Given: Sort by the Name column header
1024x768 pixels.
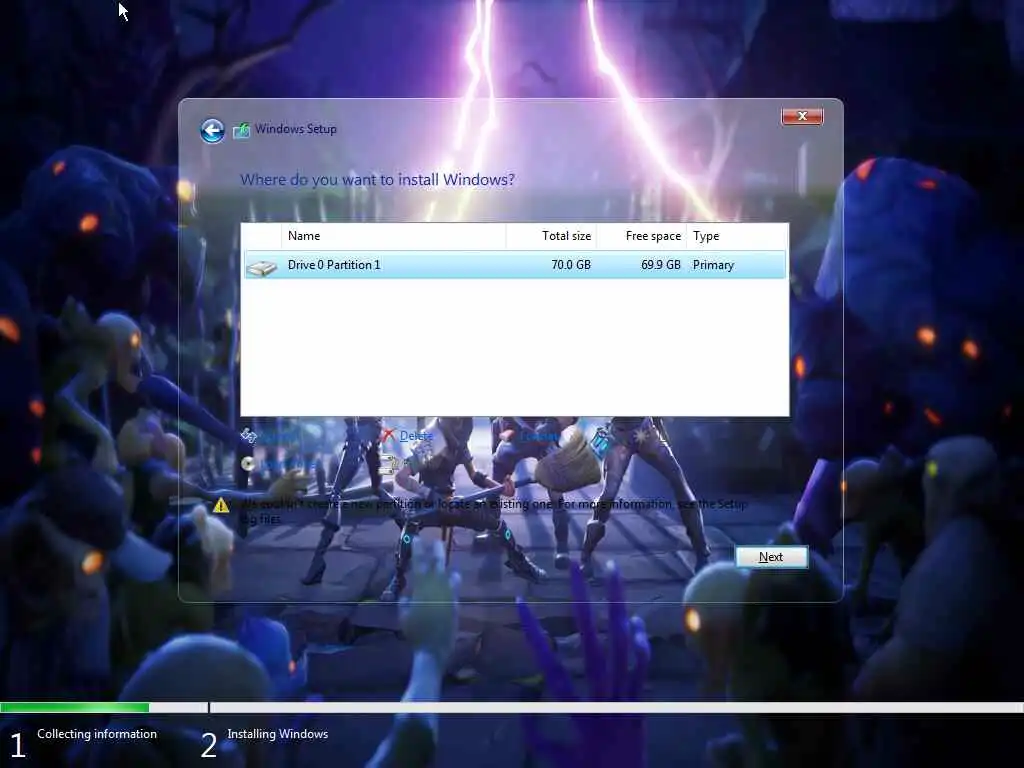Looking at the screenshot, I should pos(393,236).
